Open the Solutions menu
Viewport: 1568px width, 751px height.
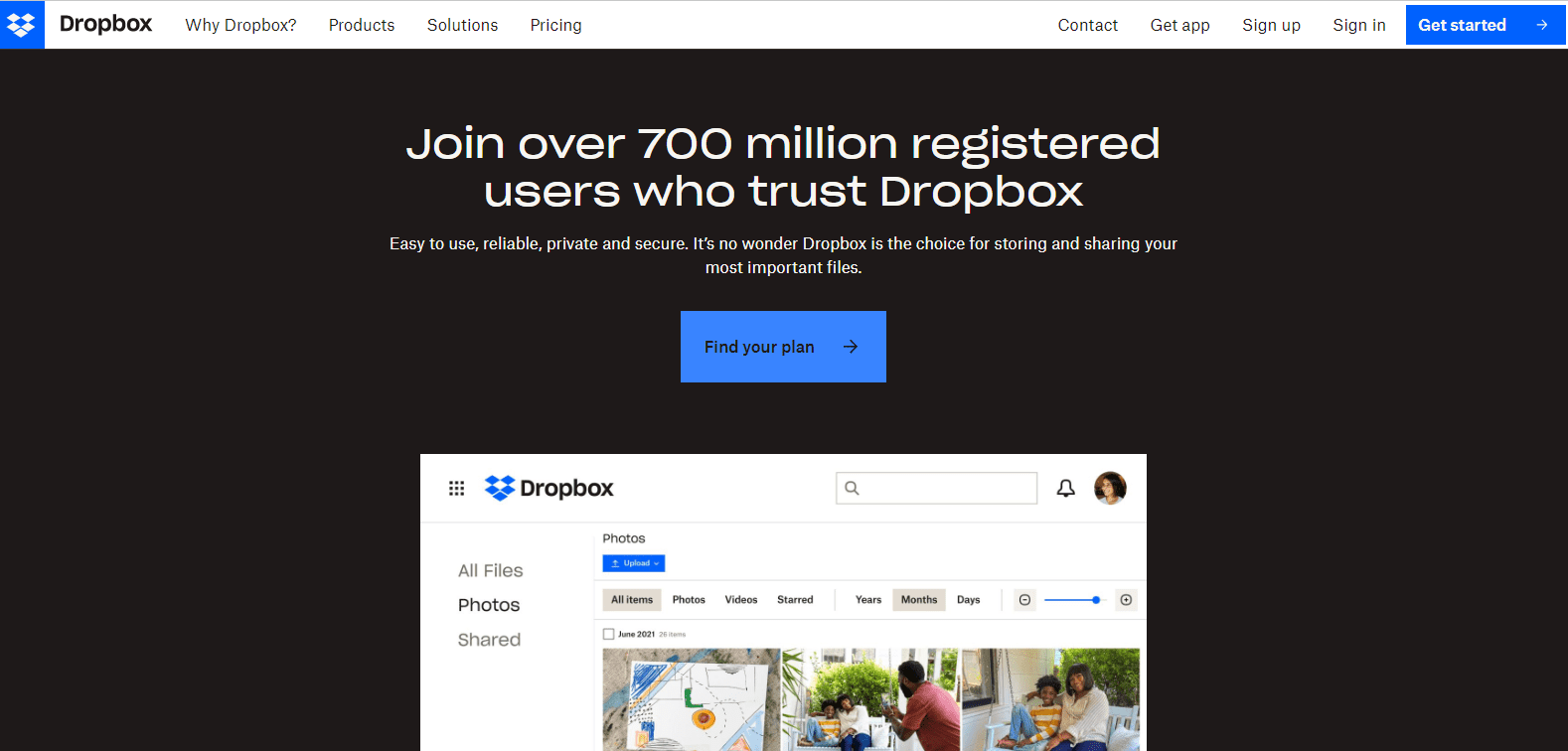click(463, 25)
